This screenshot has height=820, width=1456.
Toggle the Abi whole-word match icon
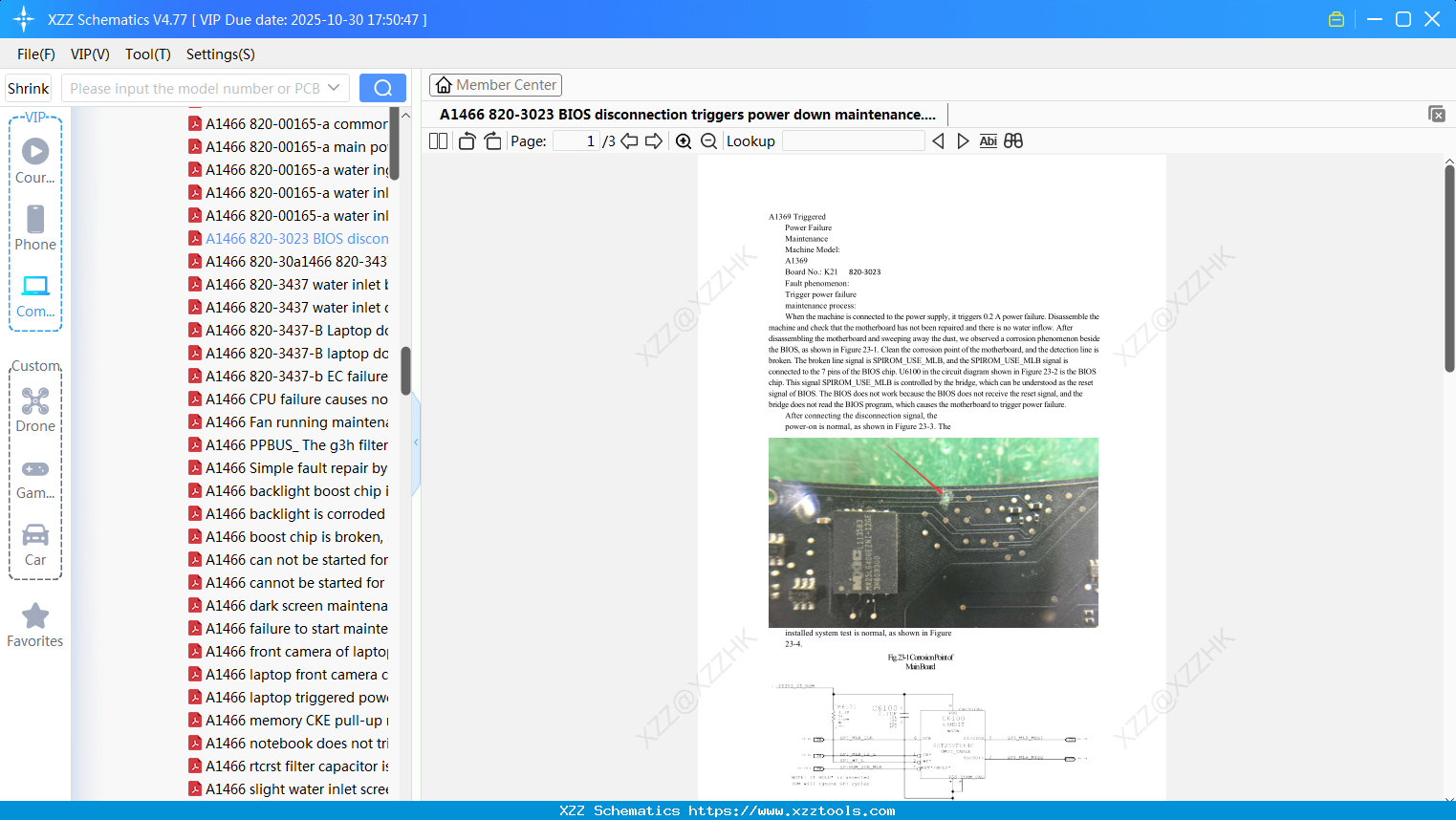(x=989, y=140)
